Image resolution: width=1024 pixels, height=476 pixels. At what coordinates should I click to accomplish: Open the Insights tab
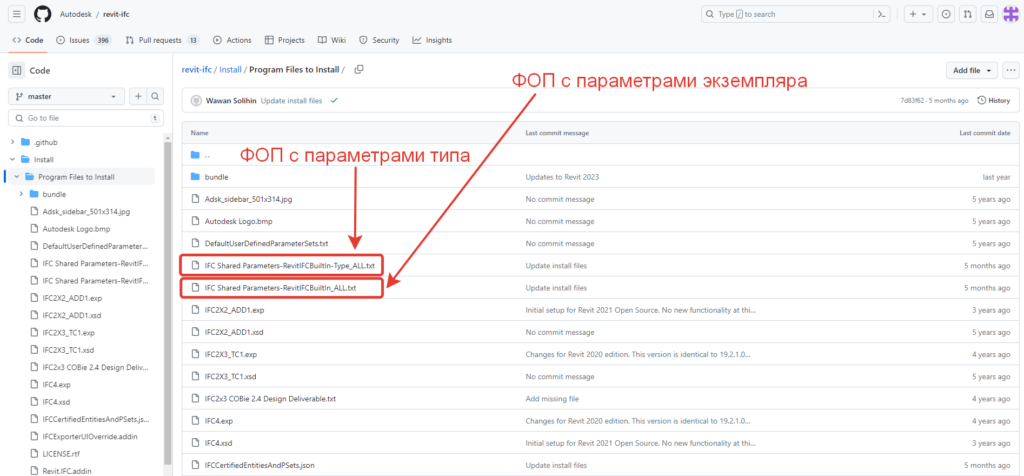coord(432,40)
